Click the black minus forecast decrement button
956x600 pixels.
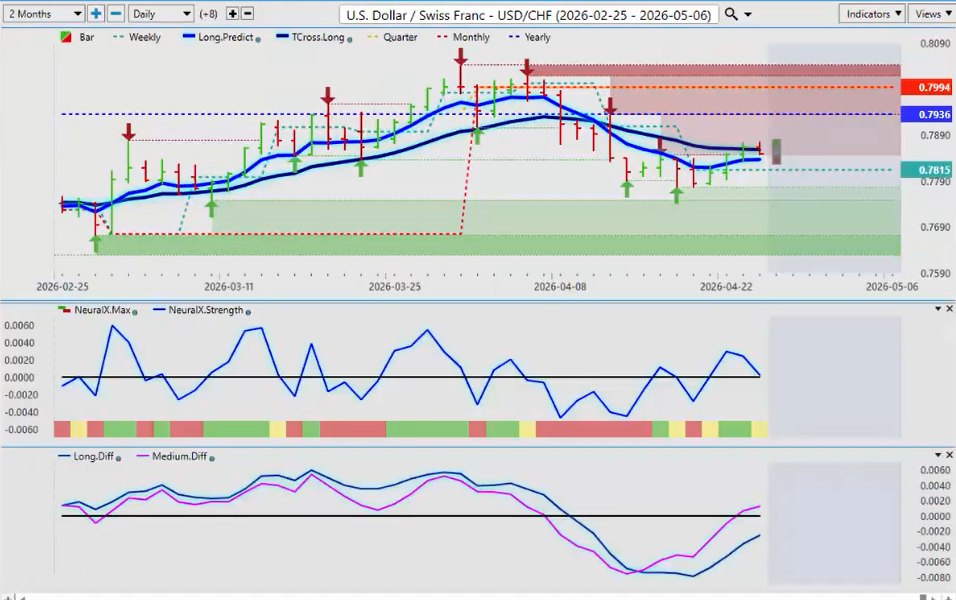pos(248,14)
